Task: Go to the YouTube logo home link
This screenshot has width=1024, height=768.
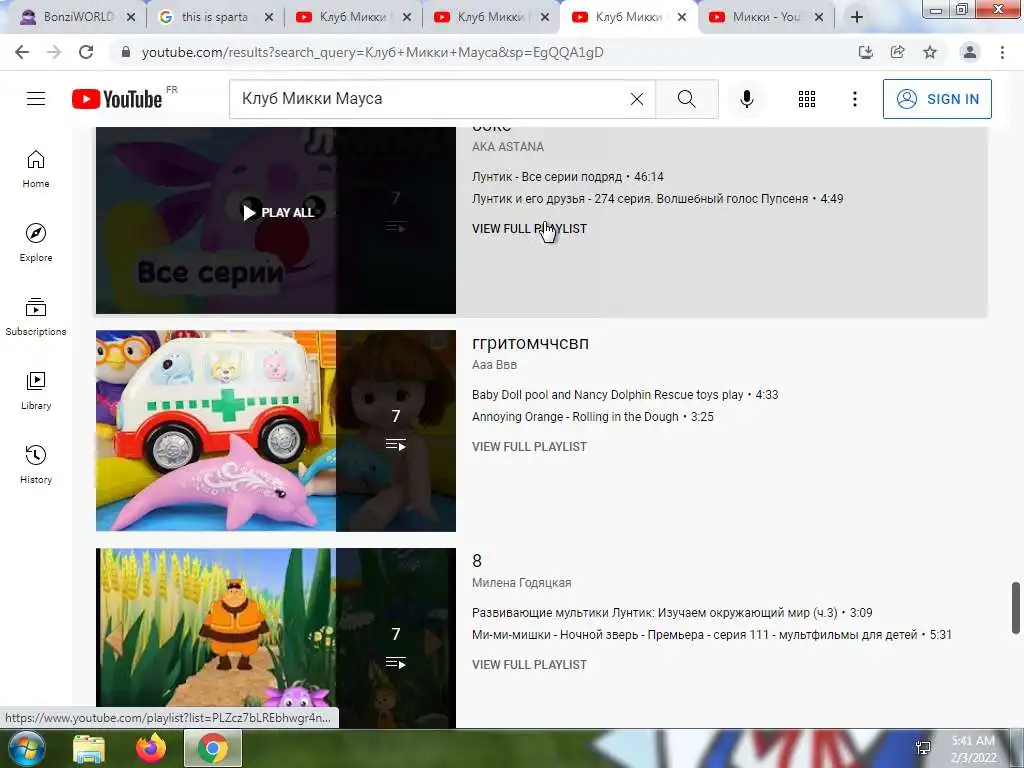Action: 117,99
